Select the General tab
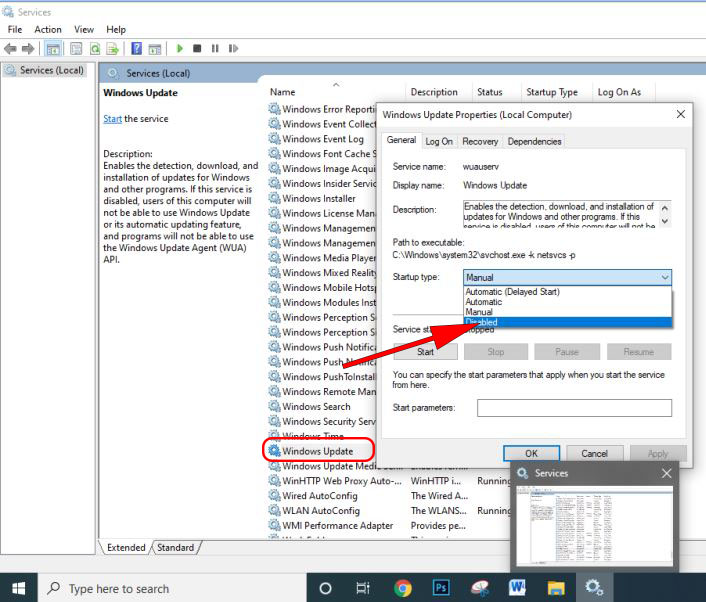Viewport: 706px width, 602px height. pos(401,140)
